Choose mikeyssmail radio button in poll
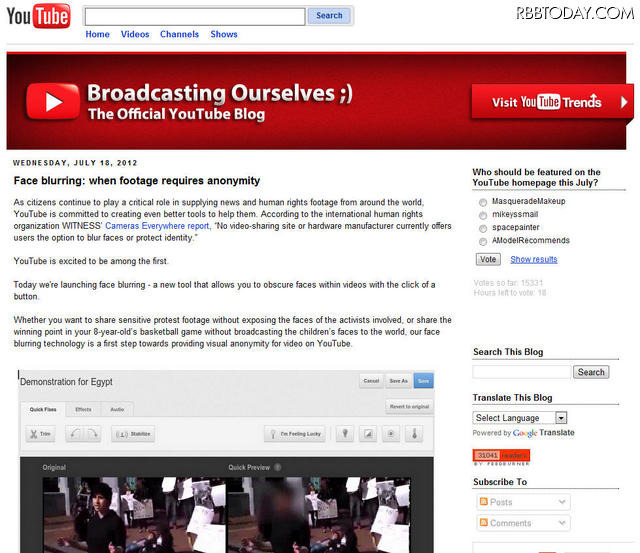640x553 pixels. (x=483, y=215)
